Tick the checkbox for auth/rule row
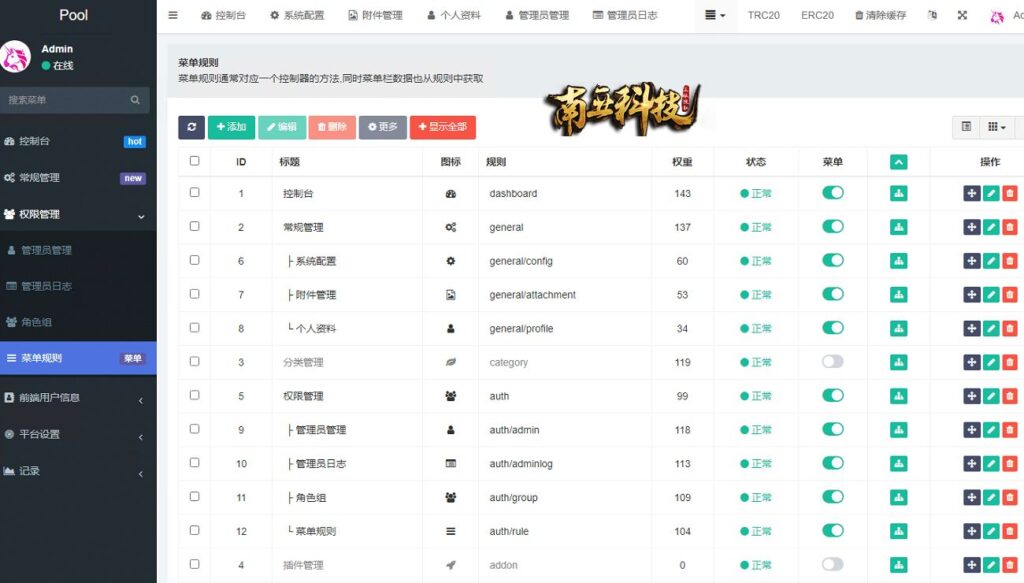1024x583 pixels. tap(195, 530)
